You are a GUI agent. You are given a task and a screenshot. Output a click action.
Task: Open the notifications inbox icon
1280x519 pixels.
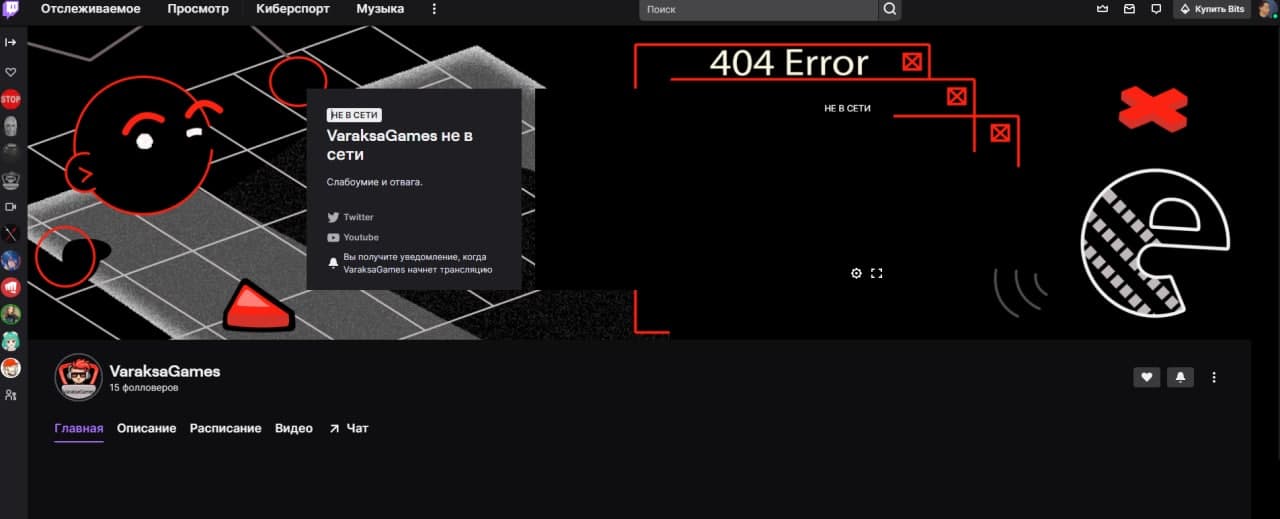click(1129, 9)
